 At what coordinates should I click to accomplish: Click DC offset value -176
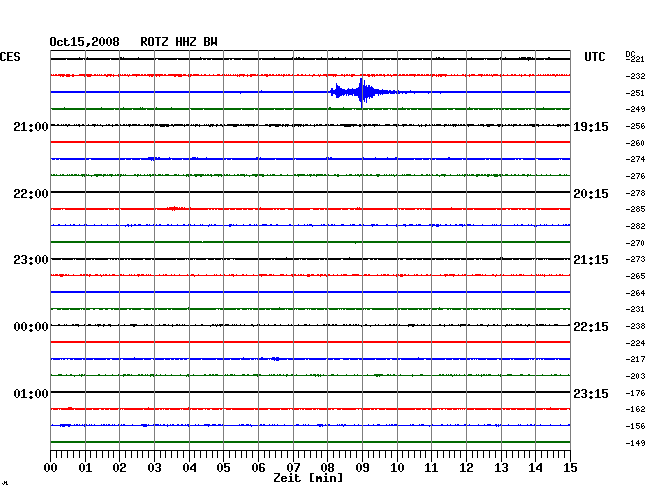tap(635, 393)
